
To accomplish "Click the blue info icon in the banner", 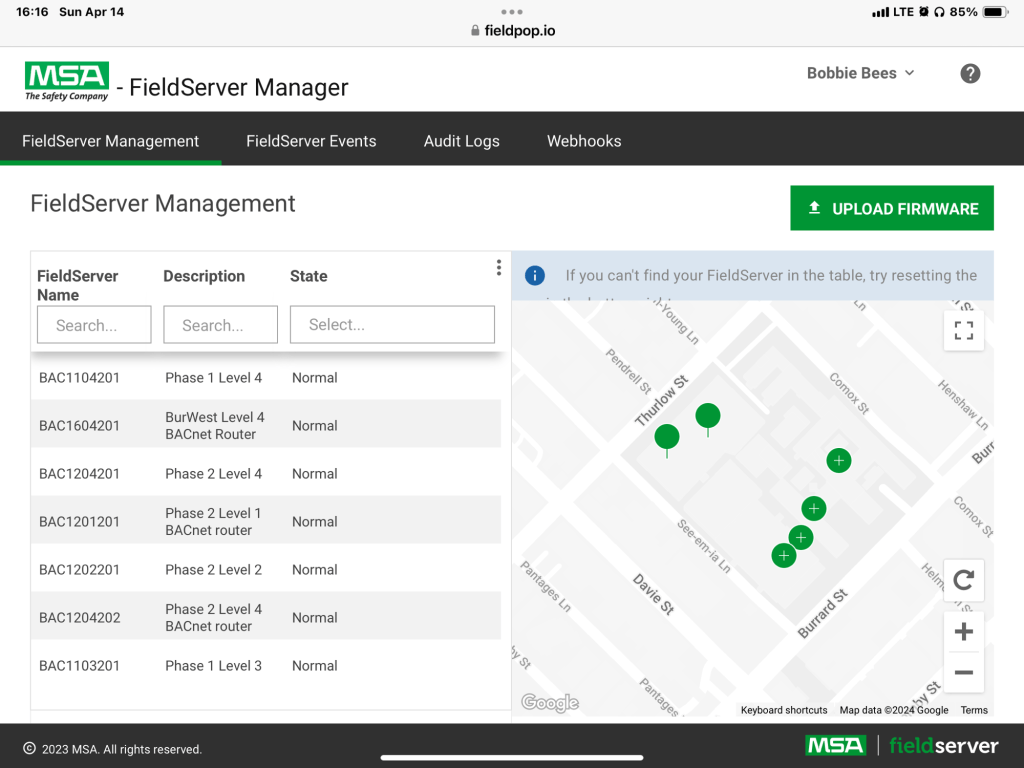I will 535,276.
